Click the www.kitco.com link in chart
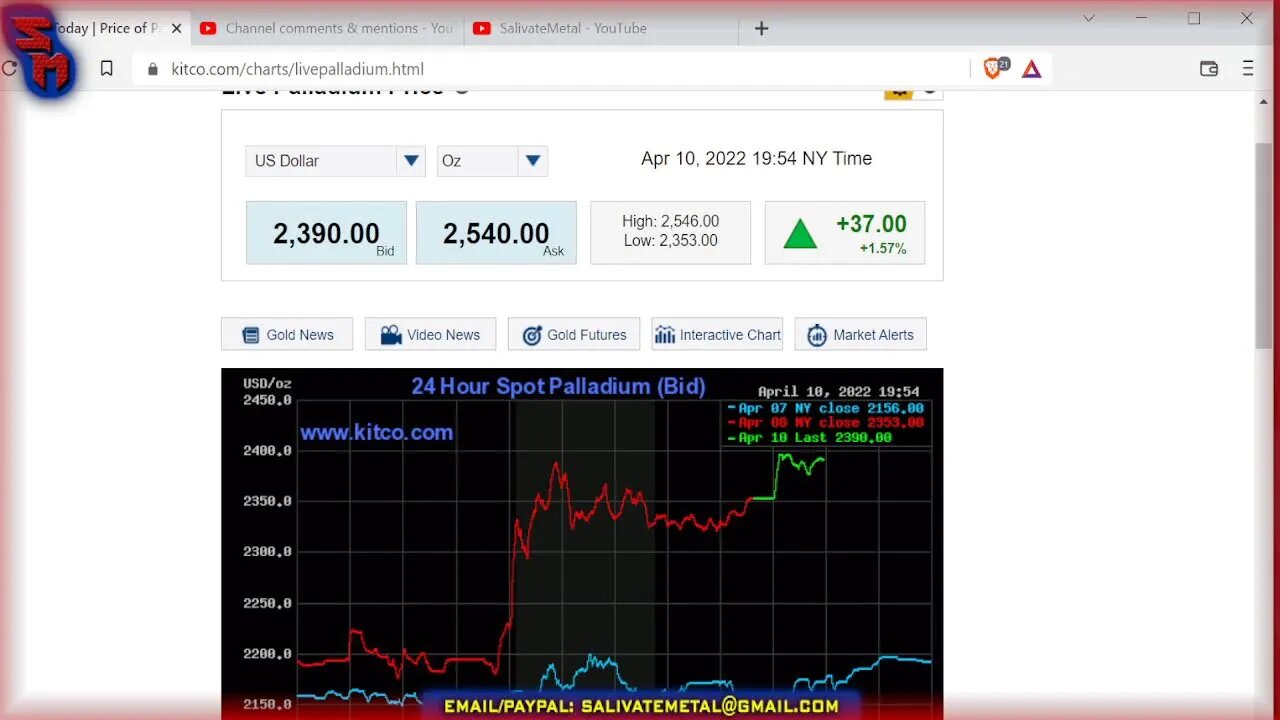Viewport: 1280px width, 720px height. click(377, 432)
